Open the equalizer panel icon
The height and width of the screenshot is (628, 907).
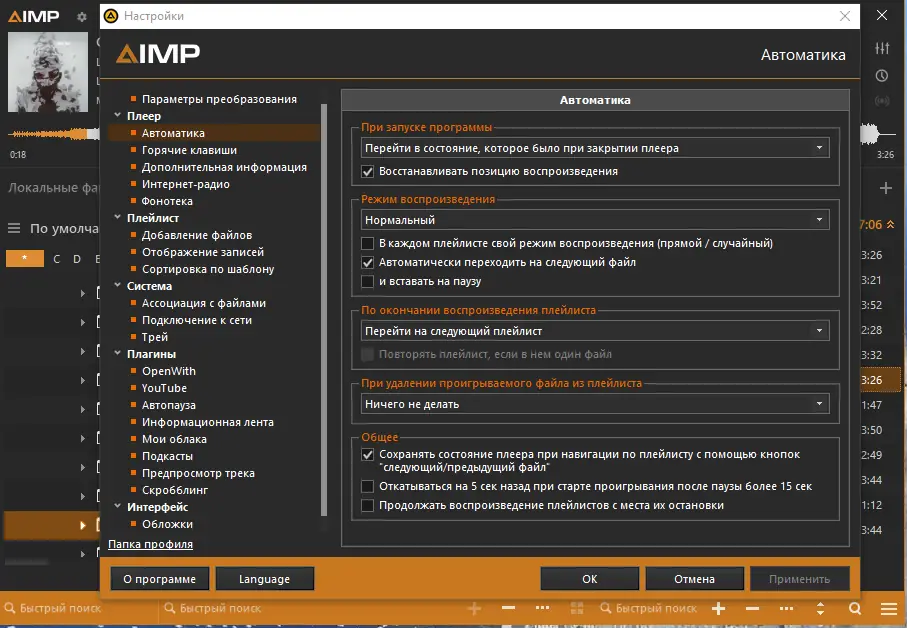coord(884,46)
